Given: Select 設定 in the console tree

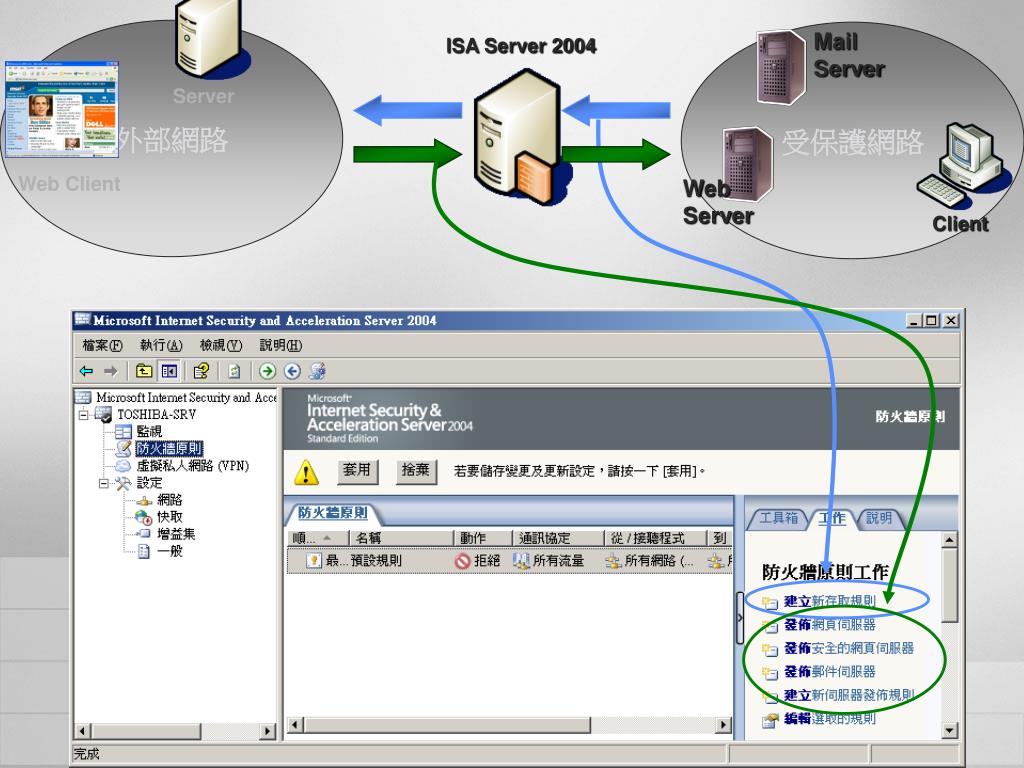Looking at the screenshot, I should tap(149, 483).
